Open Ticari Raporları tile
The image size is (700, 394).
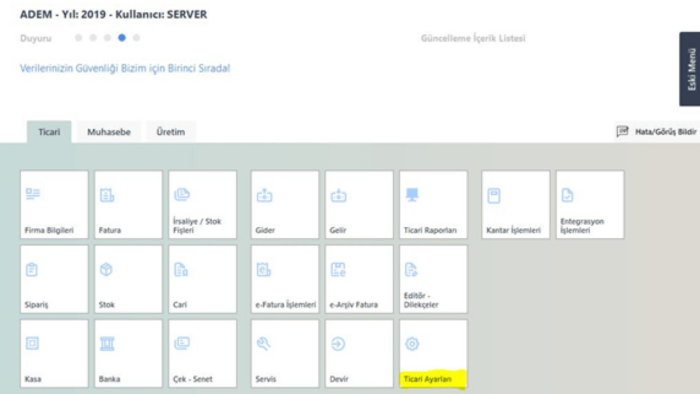pyautogui.click(x=433, y=204)
